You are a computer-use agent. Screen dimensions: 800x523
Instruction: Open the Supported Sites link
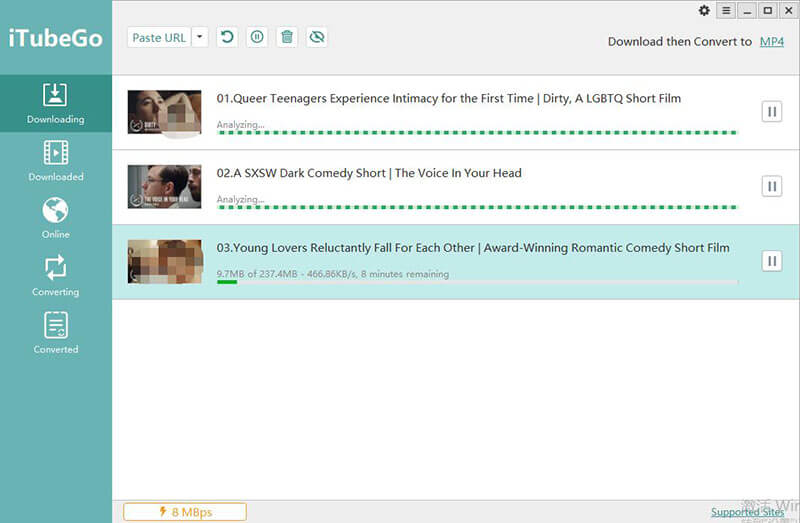click(x=747, y=512)
